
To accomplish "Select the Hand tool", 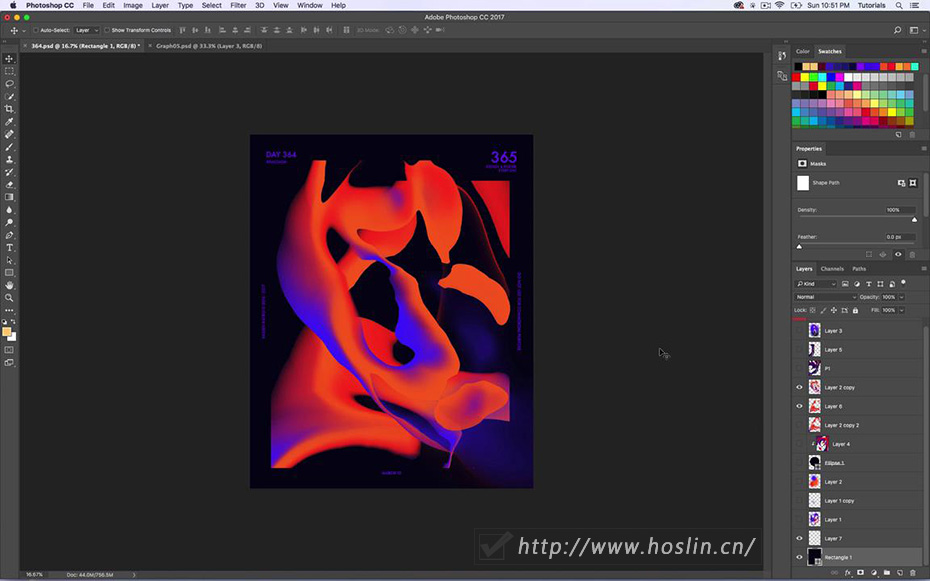I will (9, 285).
